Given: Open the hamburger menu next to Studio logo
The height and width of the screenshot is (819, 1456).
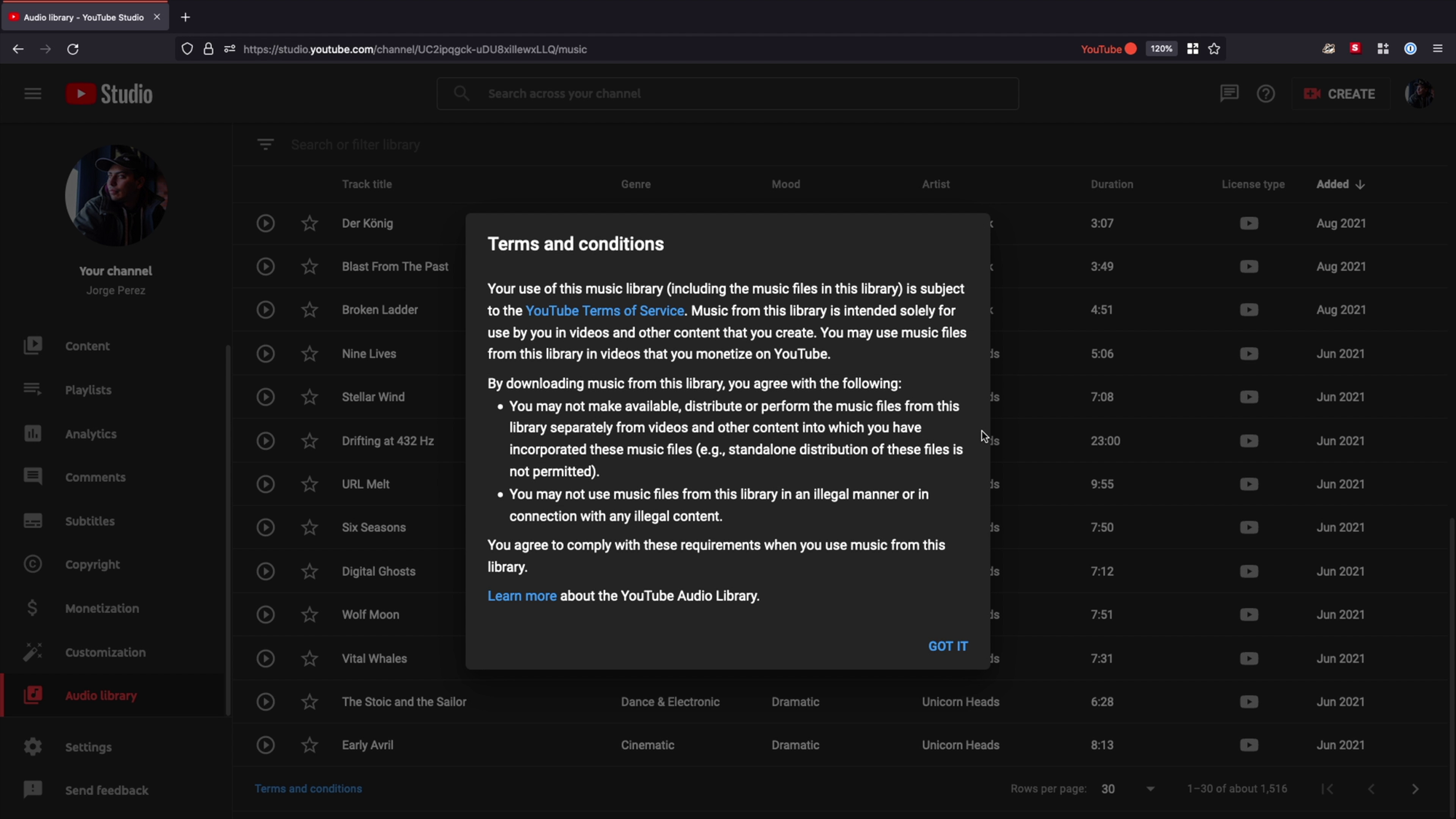Looking at the screenshot, I should click(33, 94).
